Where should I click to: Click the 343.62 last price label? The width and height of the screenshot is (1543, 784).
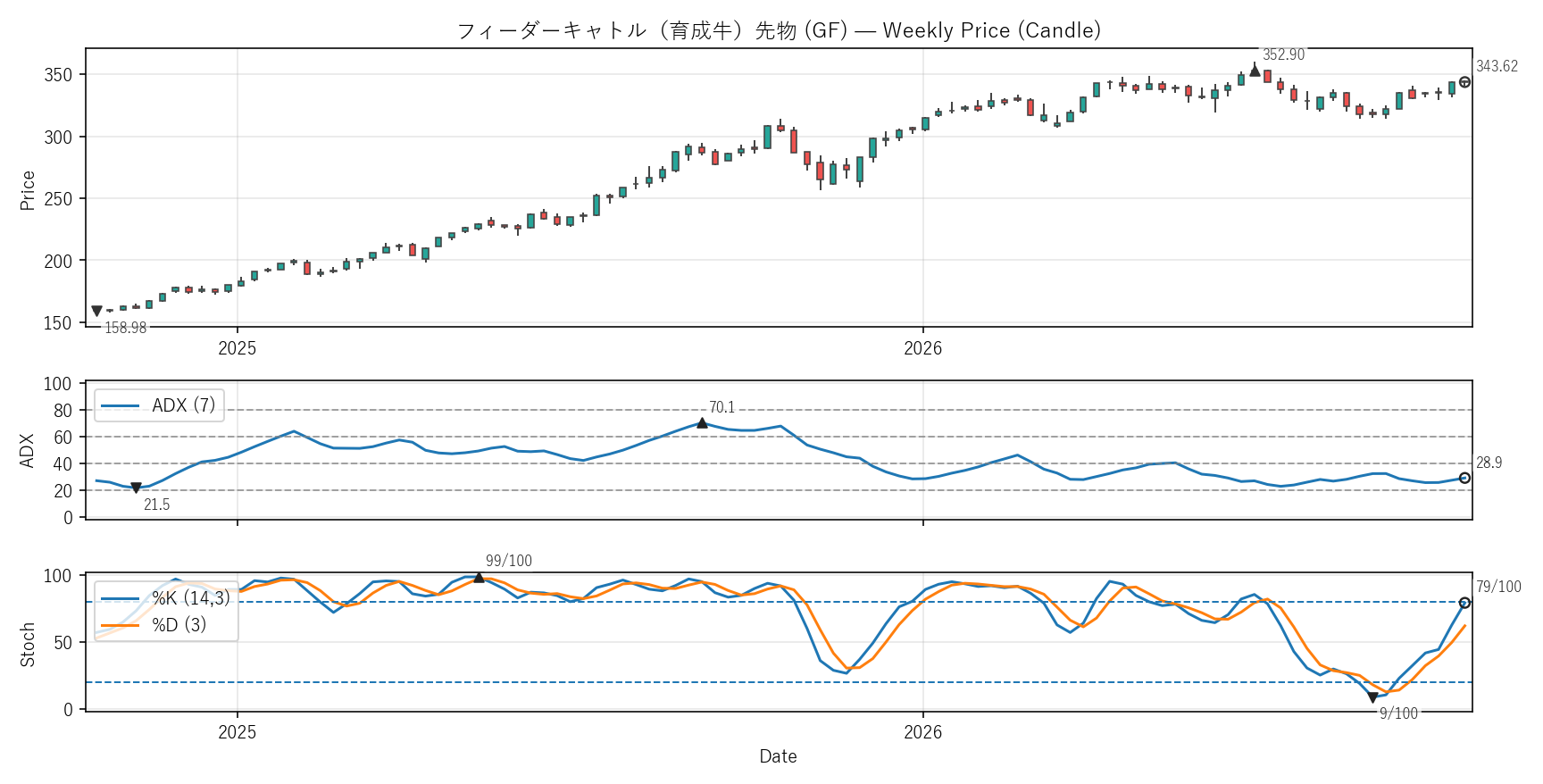tap(1497, 66)
